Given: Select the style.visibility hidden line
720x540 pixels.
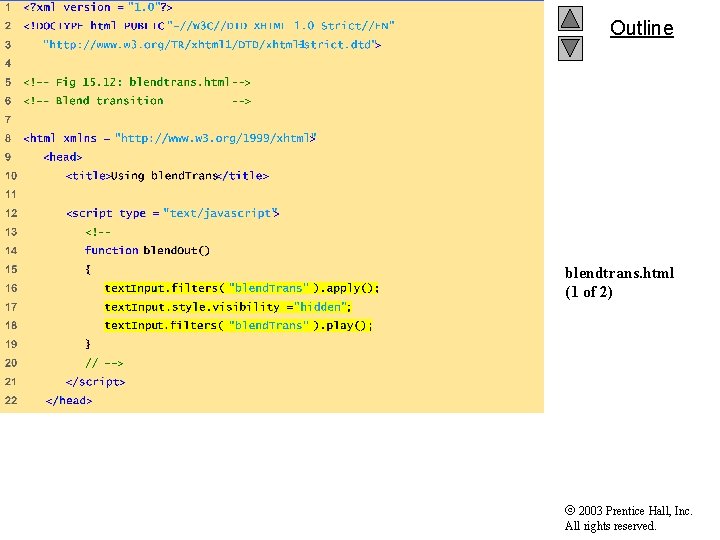Looking at the screenshot, I should (x=228, y=307).
